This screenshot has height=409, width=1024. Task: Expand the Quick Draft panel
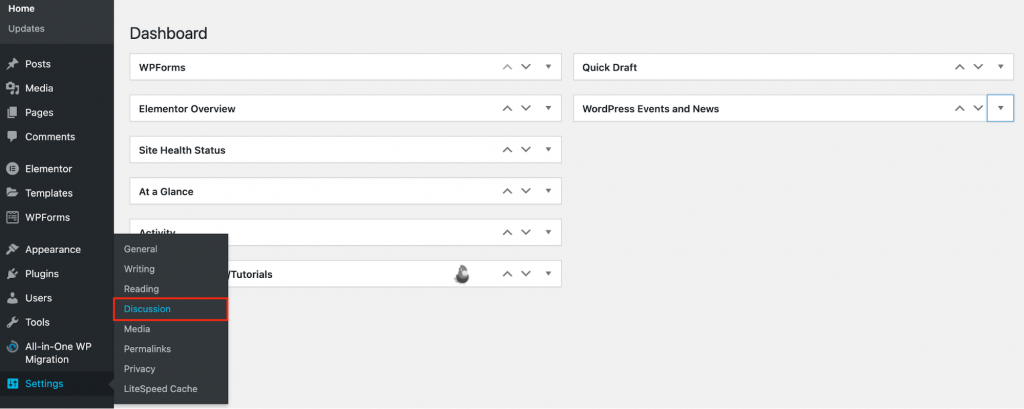(x=1001, y=68)
